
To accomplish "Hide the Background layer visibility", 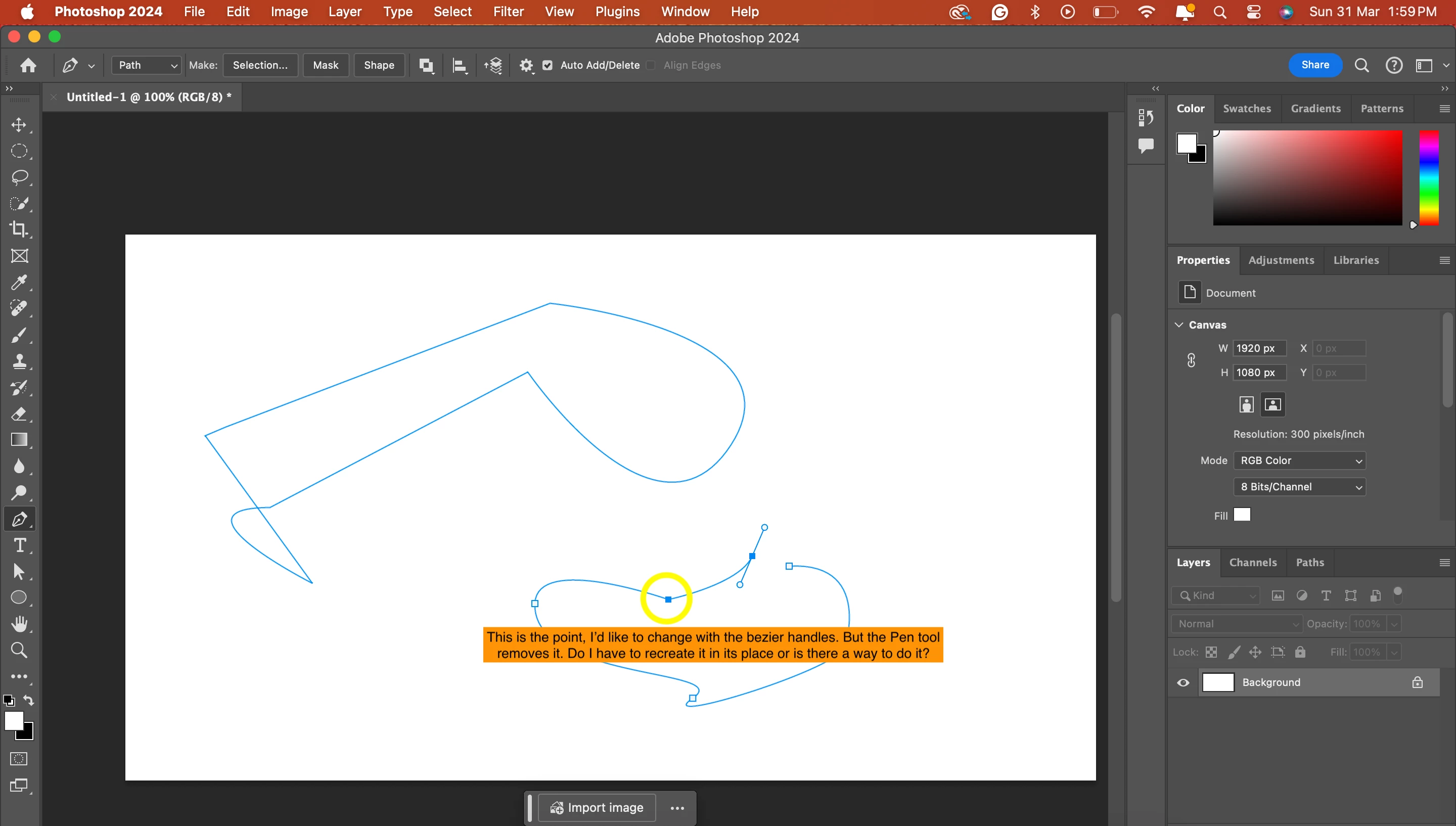I will point(1183,682).
